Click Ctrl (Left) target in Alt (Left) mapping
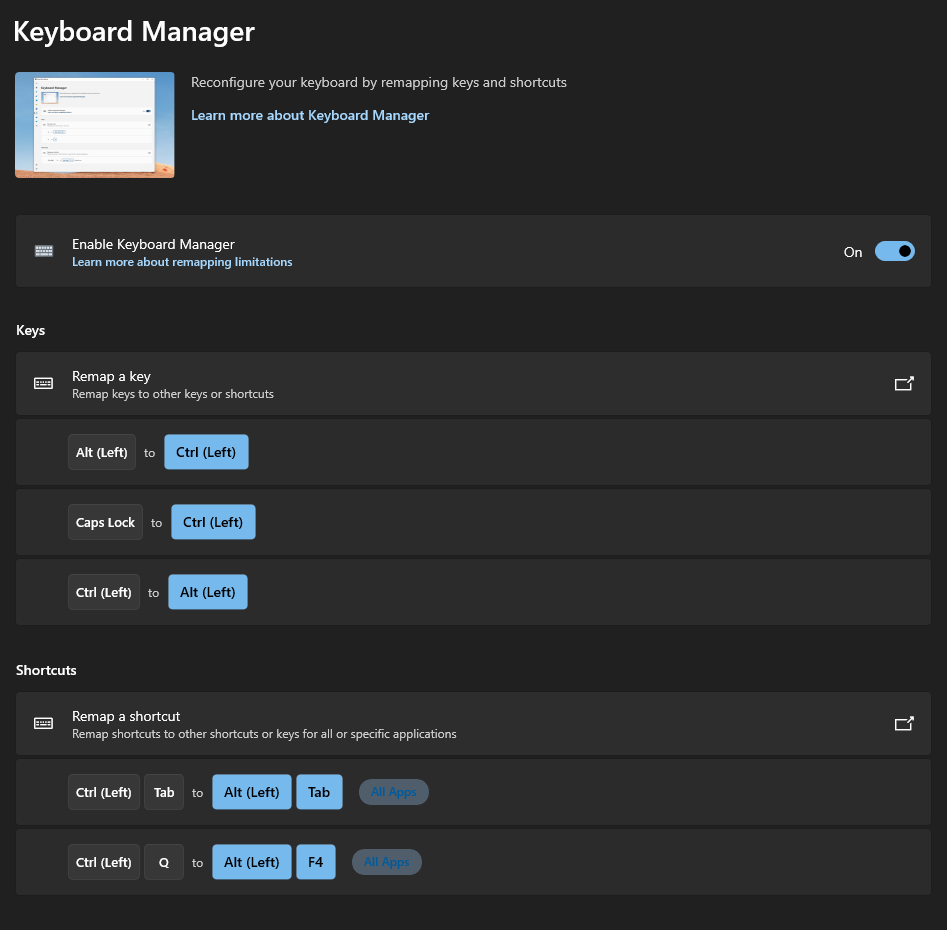947x930 pixels. pyautogui.click(x=206, y=452)
